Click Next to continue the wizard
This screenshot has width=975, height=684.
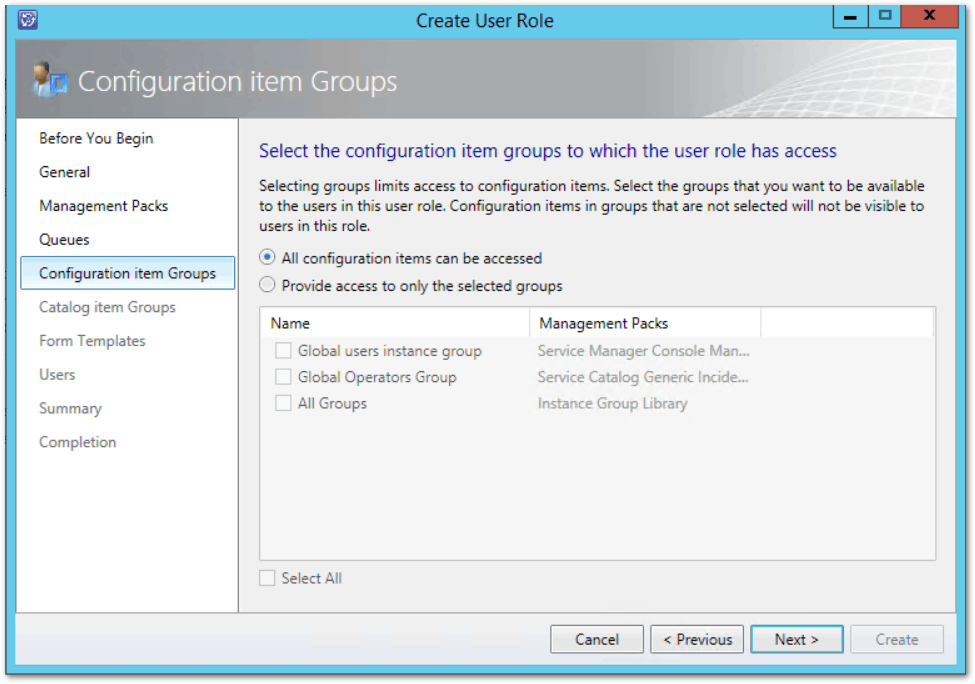click(x=796, y=639)
